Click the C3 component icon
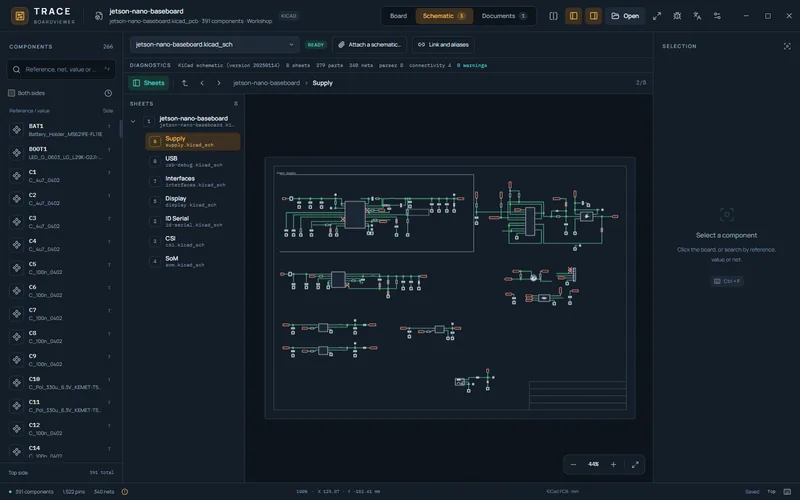 pyautogui.click(x=17, y=221)
